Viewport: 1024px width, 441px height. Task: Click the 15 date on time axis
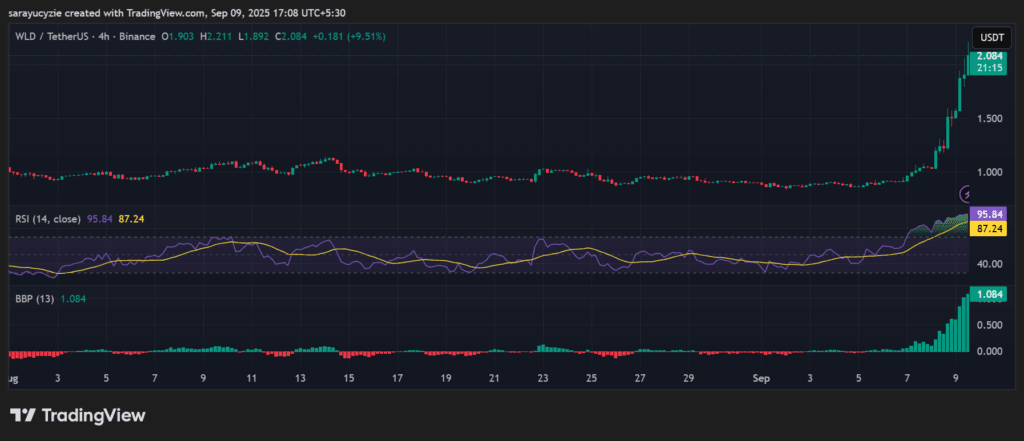click(x=349, y=378)
